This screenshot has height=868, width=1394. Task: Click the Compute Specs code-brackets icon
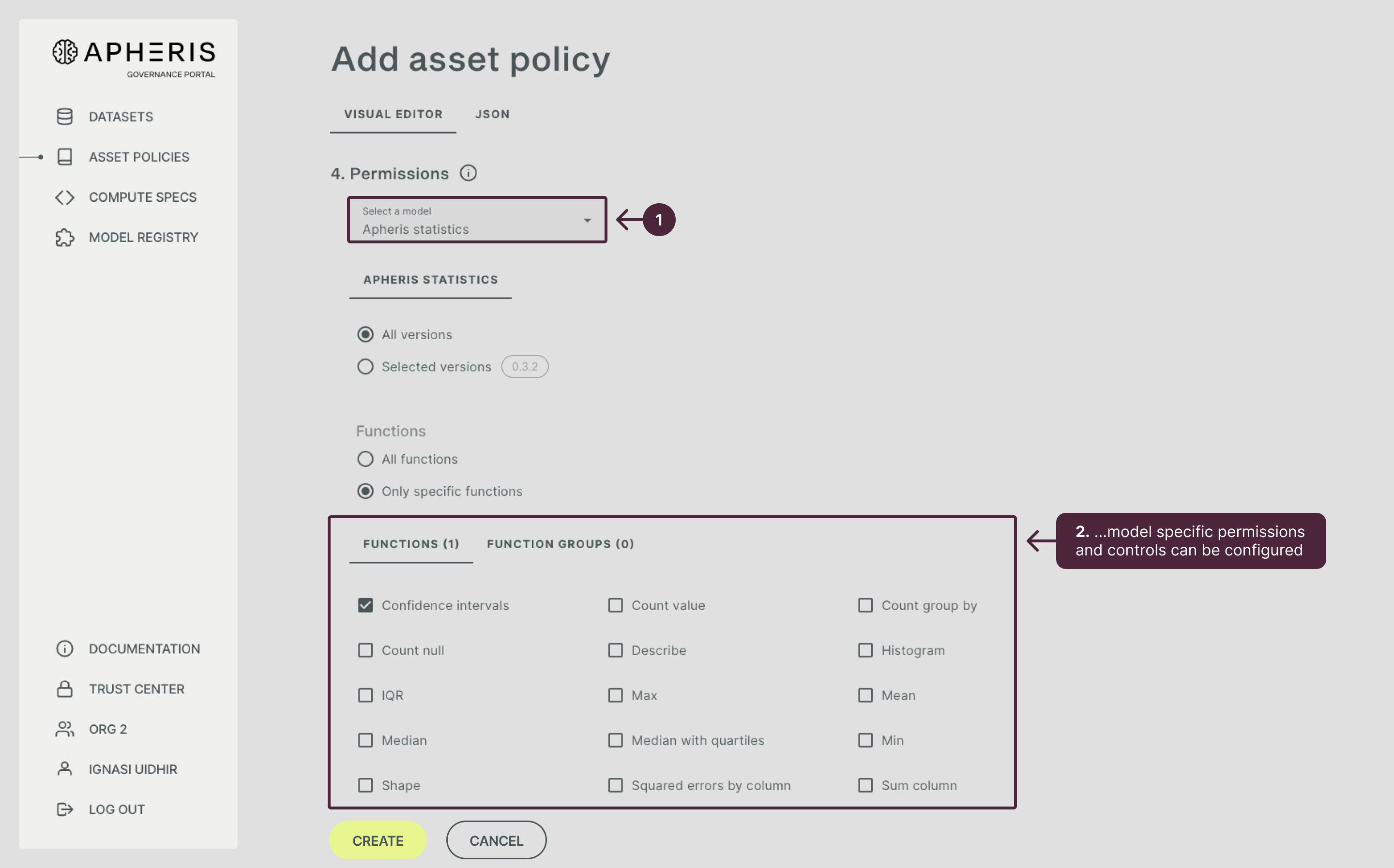[65, 197]
